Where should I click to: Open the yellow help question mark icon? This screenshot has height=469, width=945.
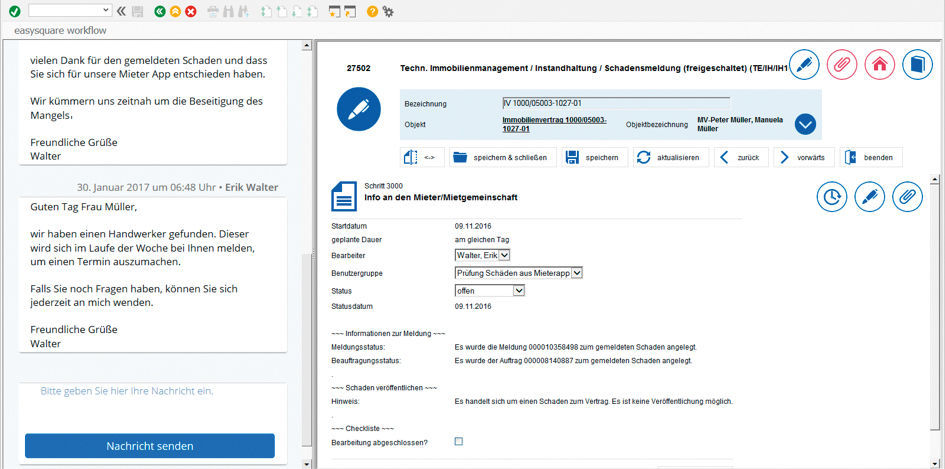click(x=372, y=11)
